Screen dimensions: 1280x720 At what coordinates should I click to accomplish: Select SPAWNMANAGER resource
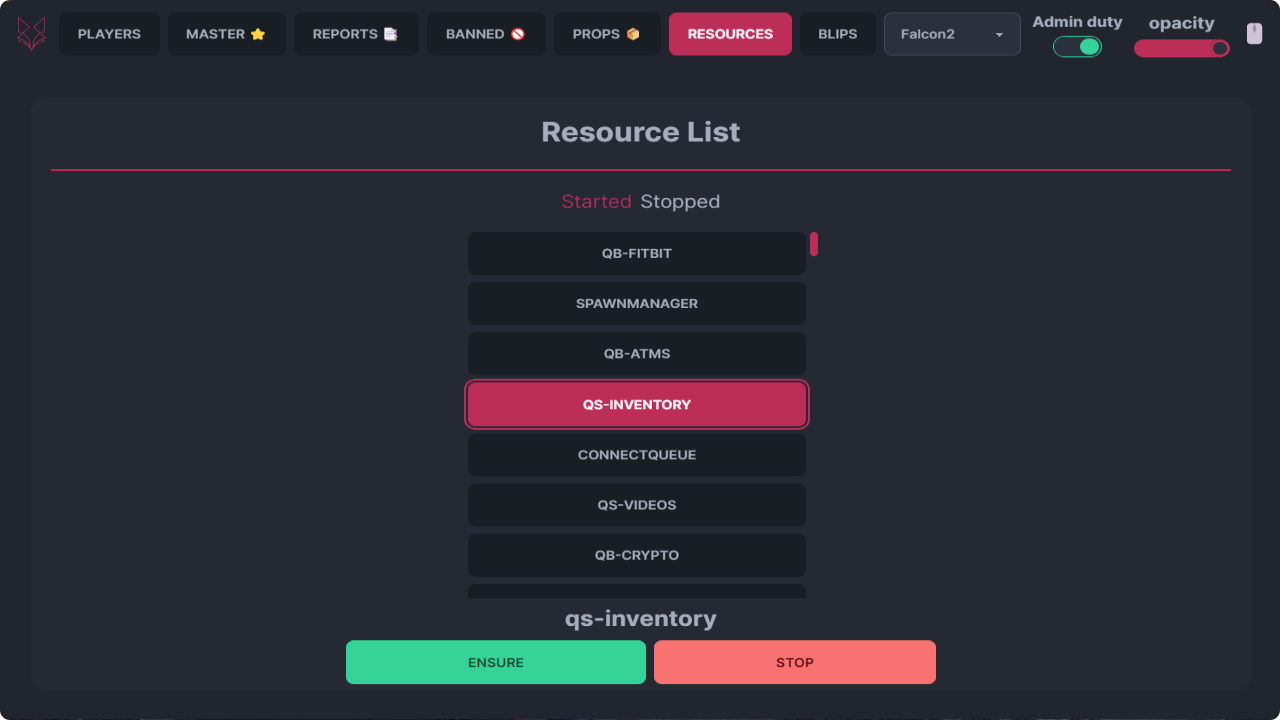pos(637,304)
